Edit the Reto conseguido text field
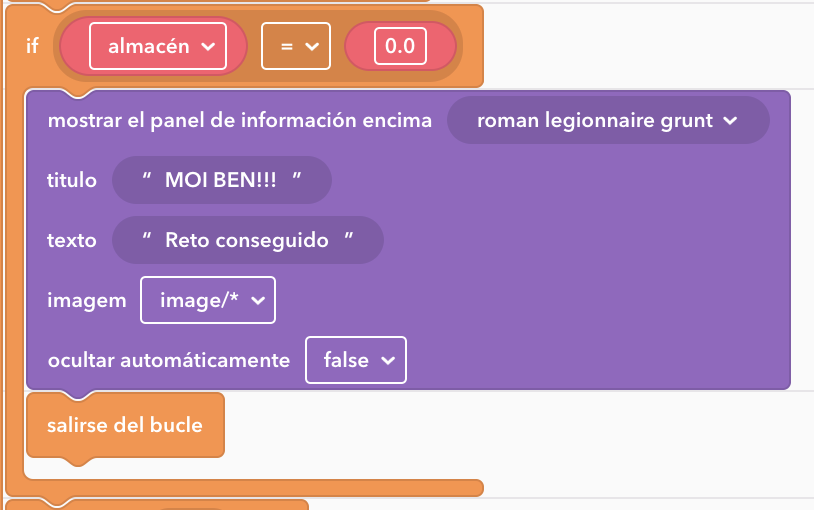The image size is (814, 510). 248,240
